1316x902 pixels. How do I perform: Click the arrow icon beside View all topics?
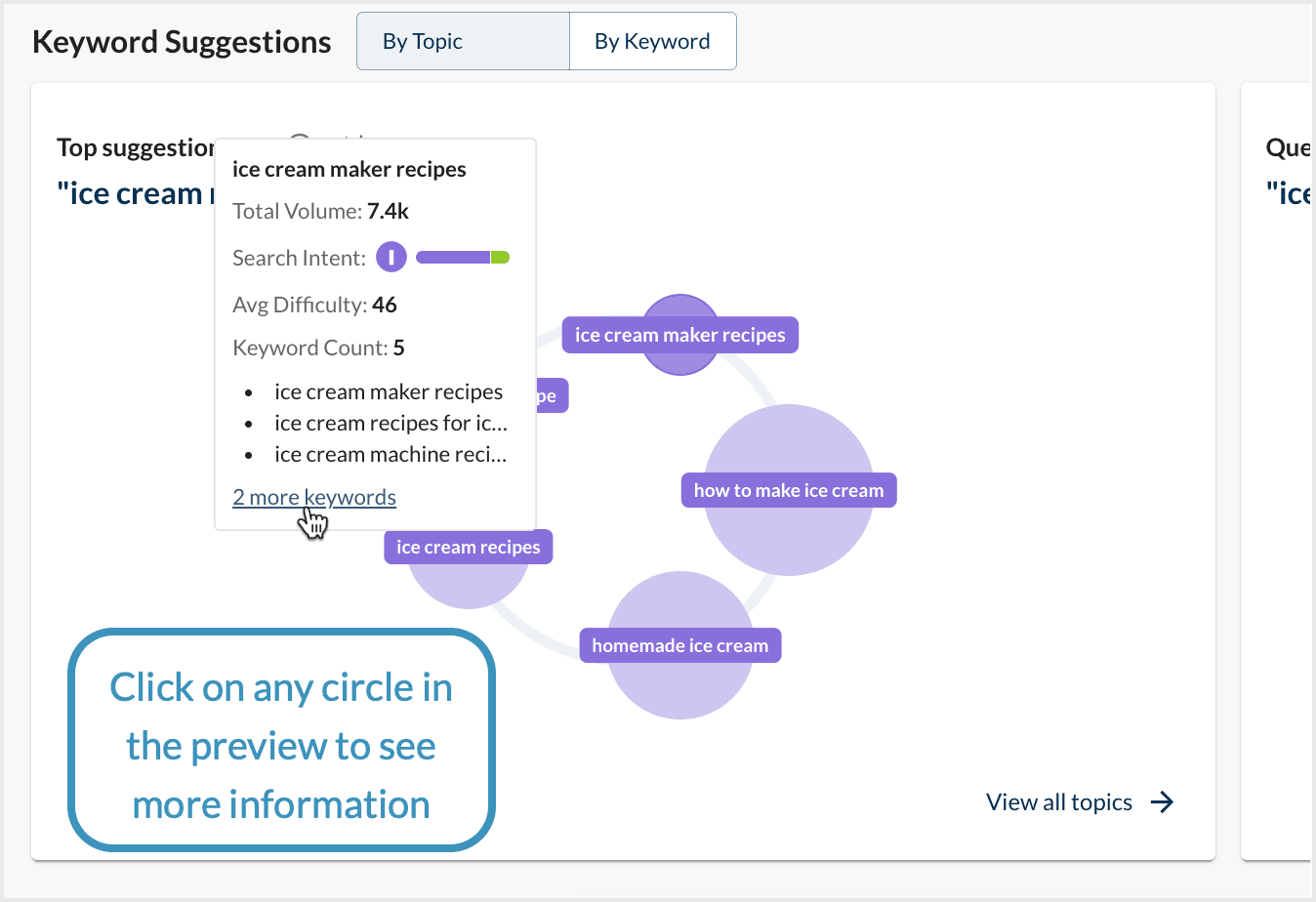1164,801
